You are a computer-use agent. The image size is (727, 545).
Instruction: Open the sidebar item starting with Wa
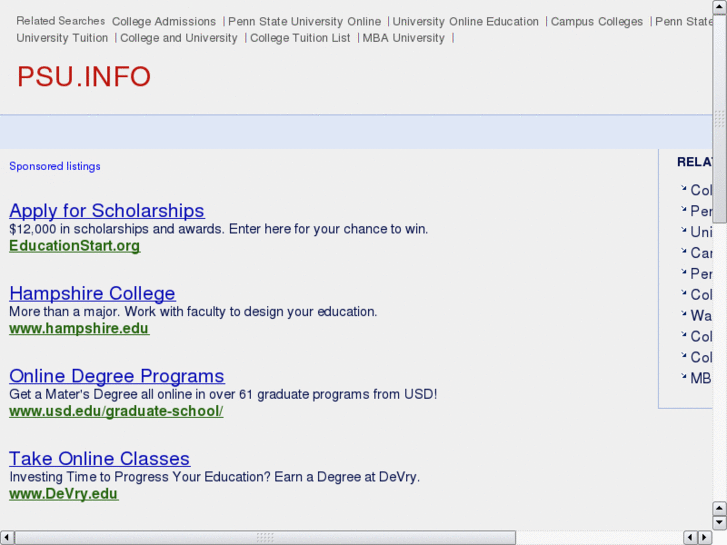[x=701, y=315]
